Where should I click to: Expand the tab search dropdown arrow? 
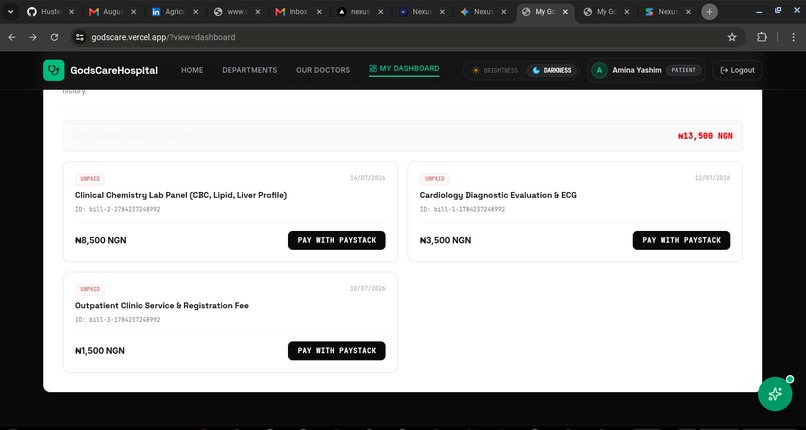pos(10,12)
